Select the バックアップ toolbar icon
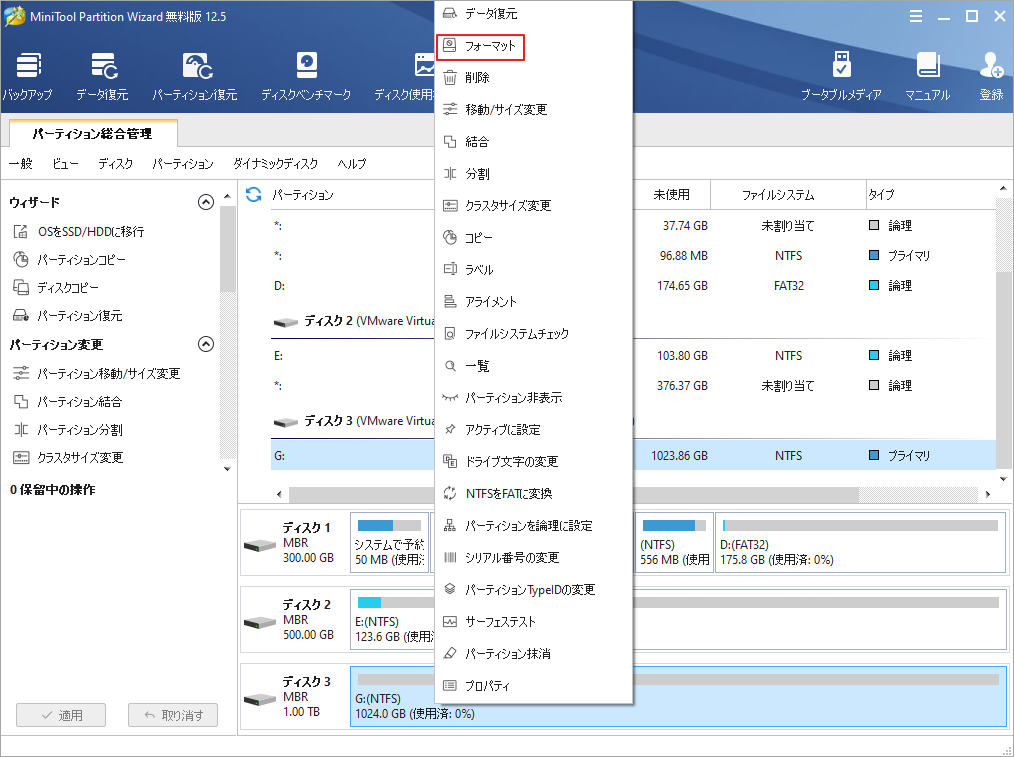Viewport: 1014px width, 757px height. 28,75
